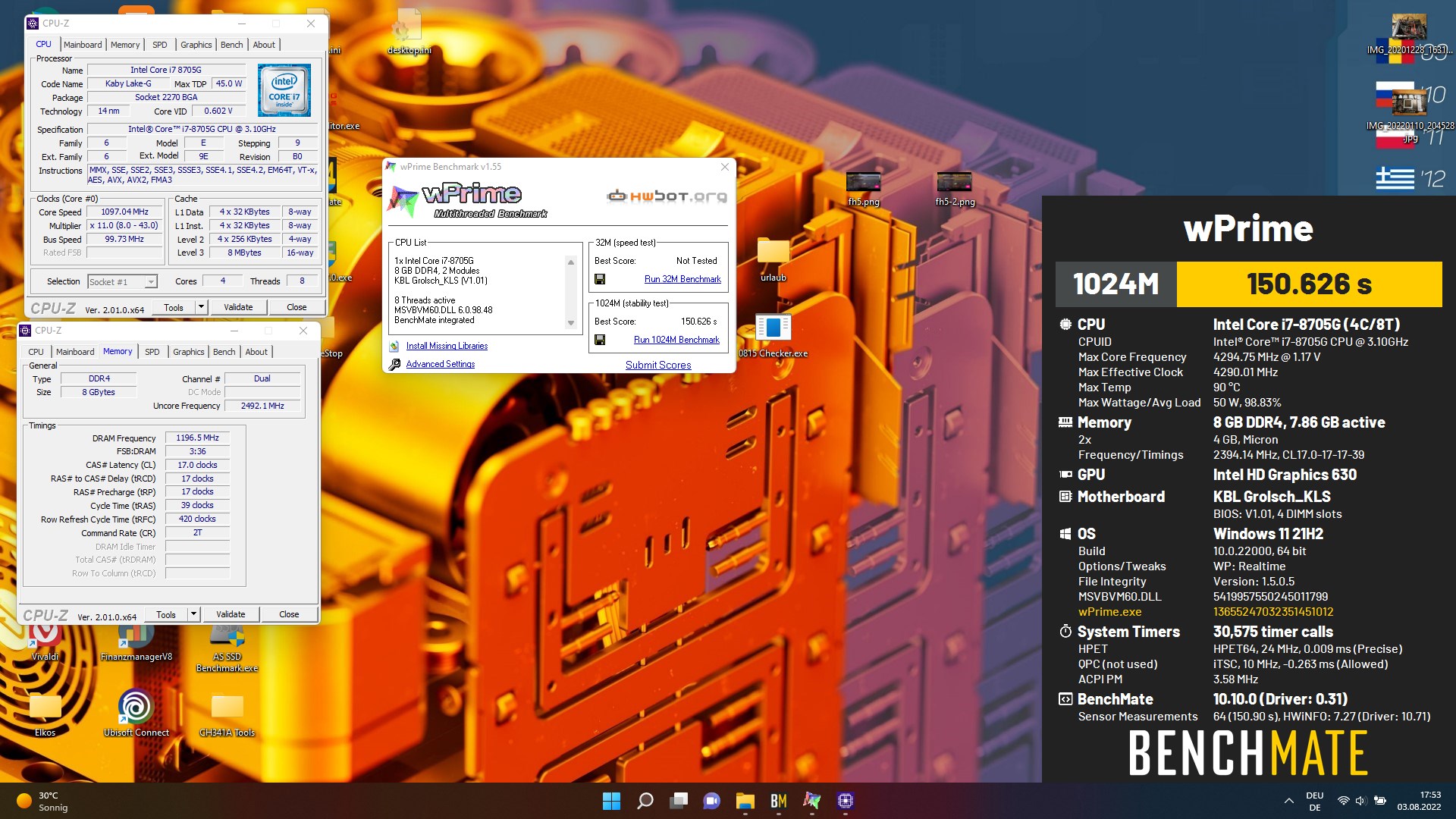1456x819 pixels.
Task: Switch to Memory tab in the top CPU-Z window
Action: coord(125,45)
